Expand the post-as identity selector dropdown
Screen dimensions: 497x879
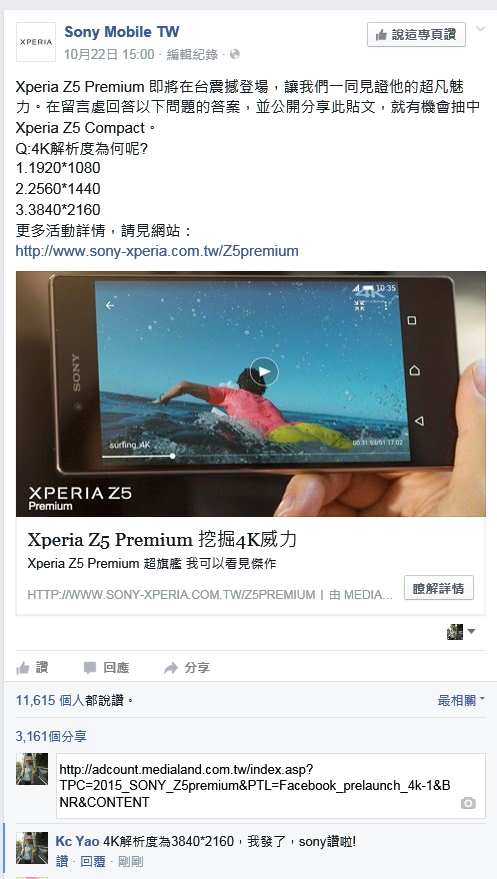(x=461, y=632)
